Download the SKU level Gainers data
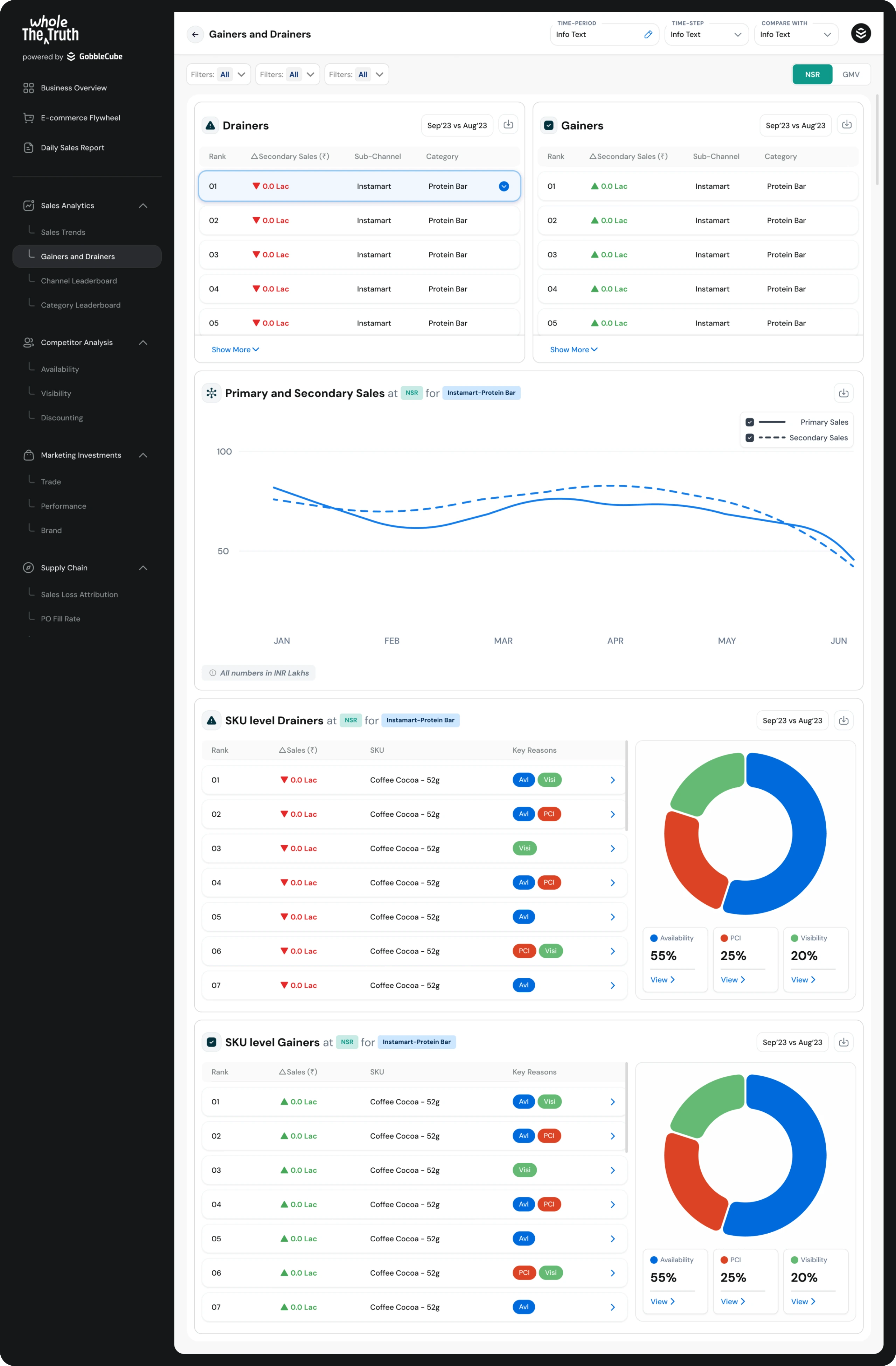896x1366 pixels. [x=843, y=1042]
